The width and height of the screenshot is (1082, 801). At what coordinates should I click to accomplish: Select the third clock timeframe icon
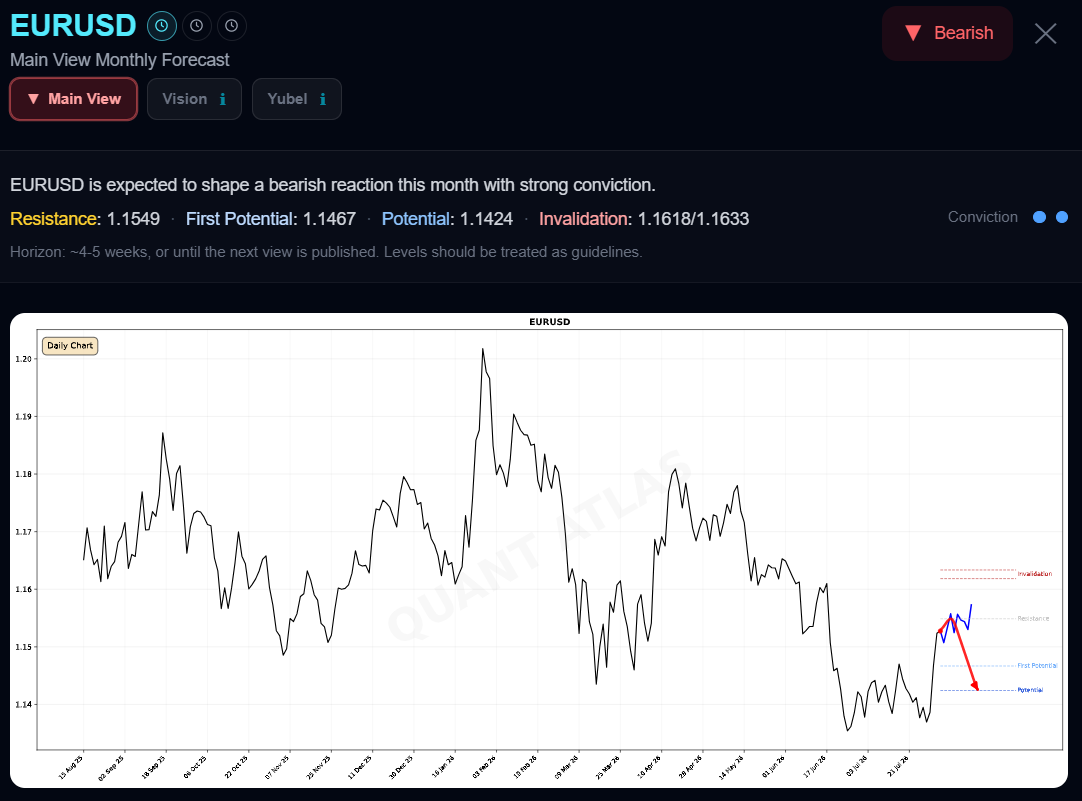pyautogui.click(x=232, y=26)
